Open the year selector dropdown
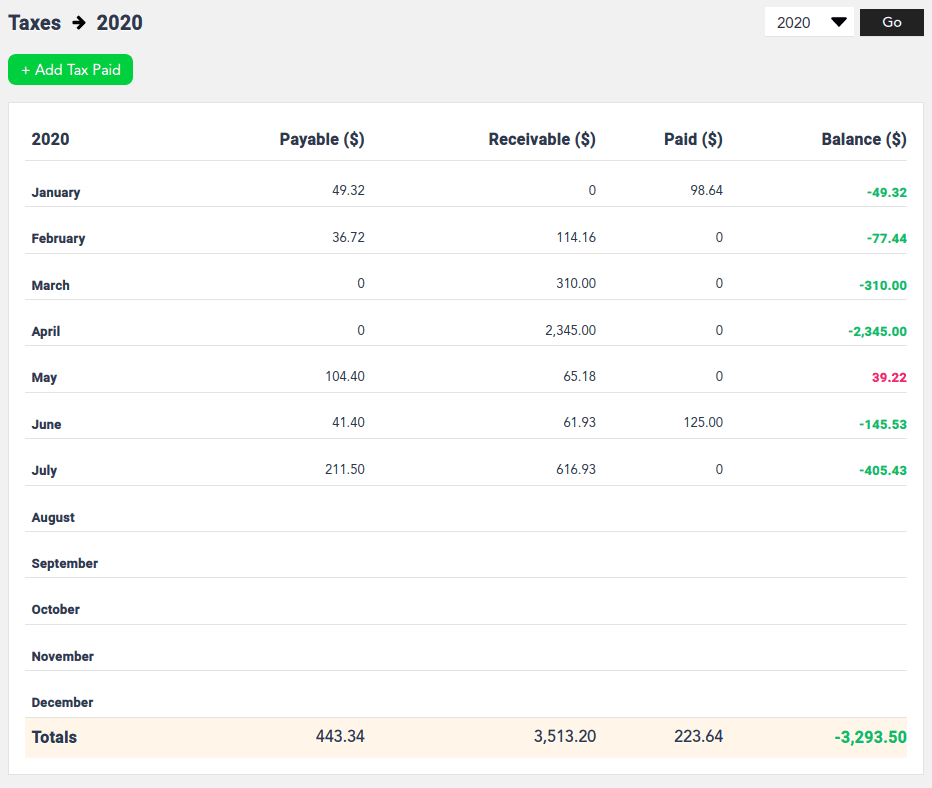Screen dimensions: 932x788 coord(808,21)
